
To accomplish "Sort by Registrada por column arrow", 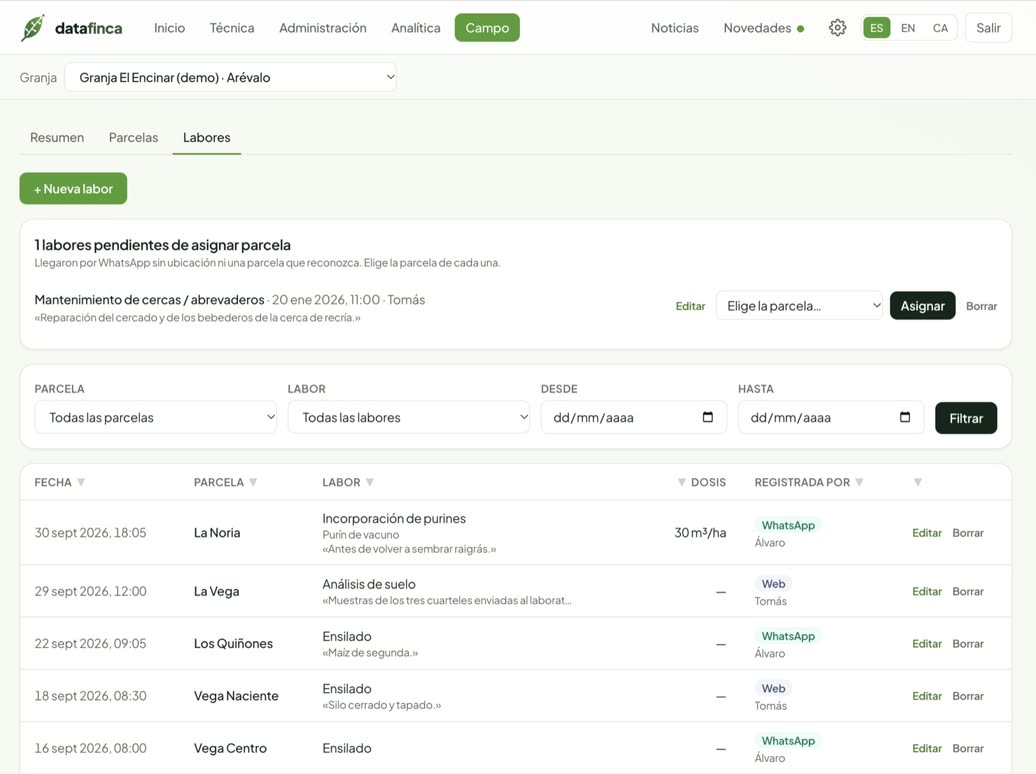I will point(859,482).
